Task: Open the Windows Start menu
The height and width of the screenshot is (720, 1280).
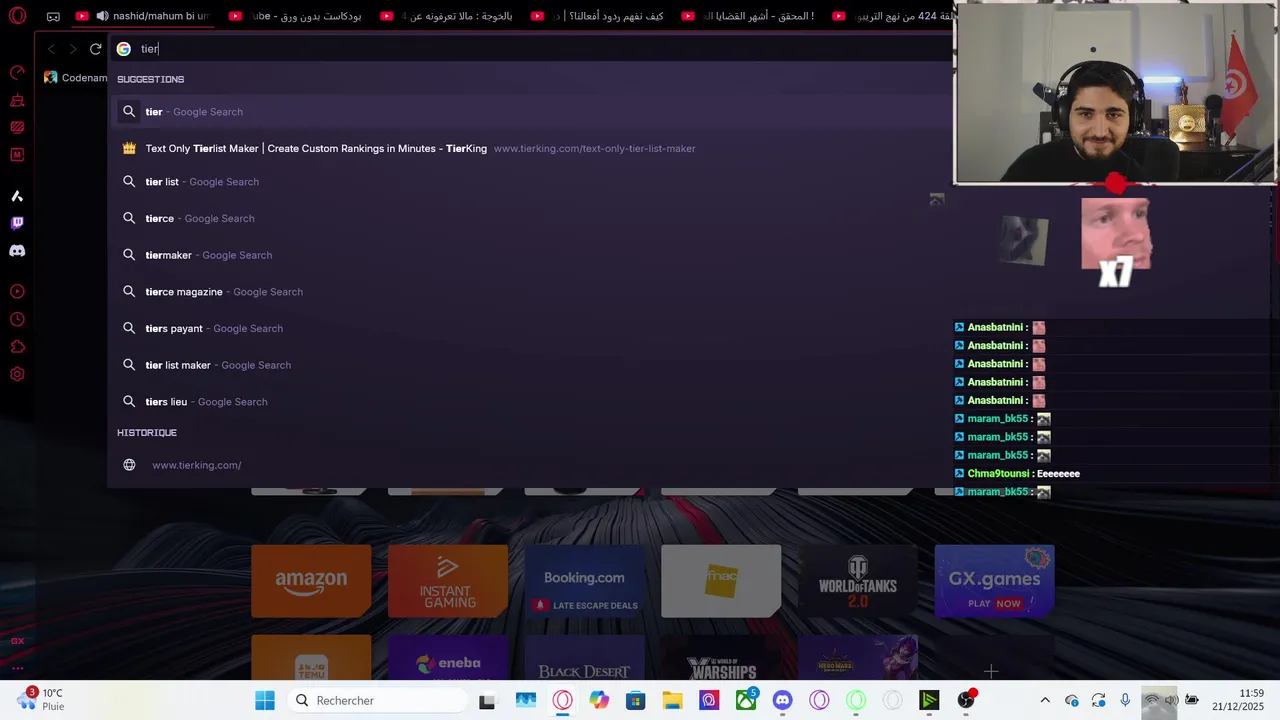Action: point(265,701)
